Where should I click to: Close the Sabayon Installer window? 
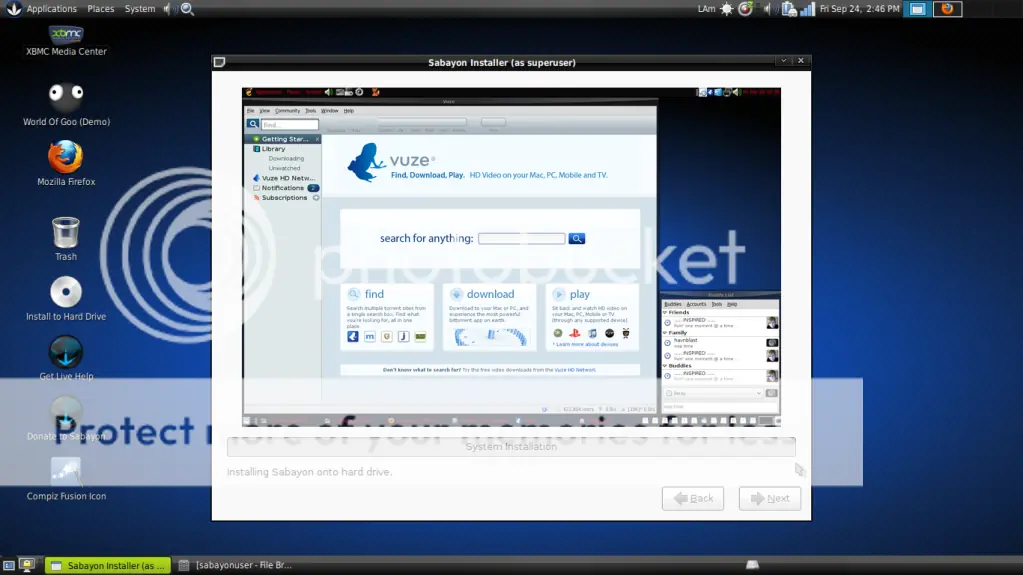coord(801,61)
